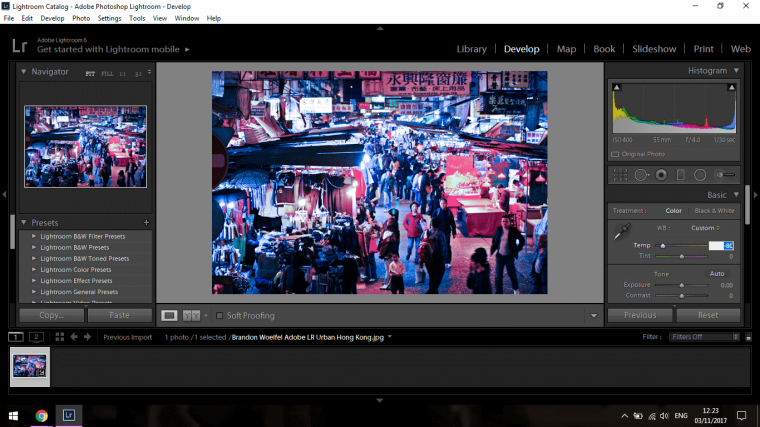
Task: Open Windows Start menu
Action: pos(14,416)
